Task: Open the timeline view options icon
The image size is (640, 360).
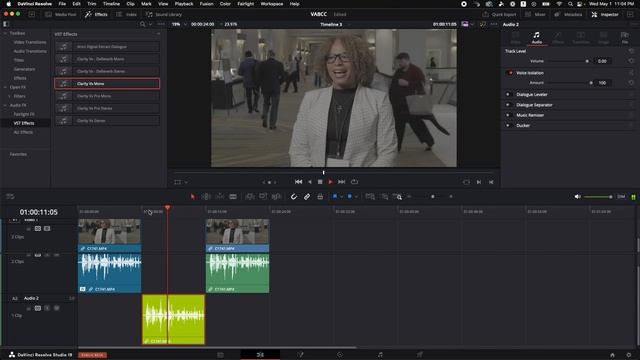Action: point(10,197)
